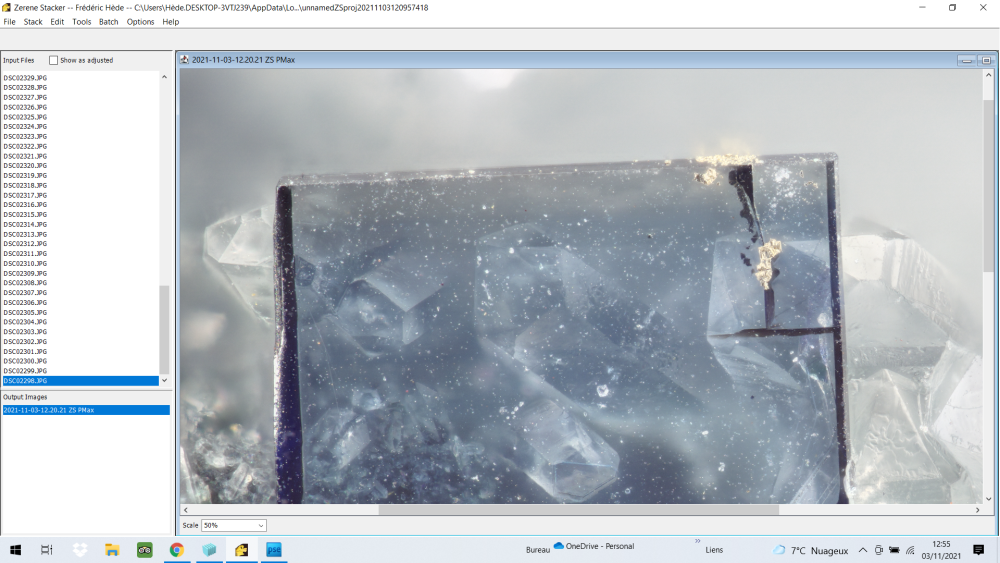Viewport: 1000px width, 563px height.
Task: Open File Explorer from the taskbar
Action: pos(112,549)
